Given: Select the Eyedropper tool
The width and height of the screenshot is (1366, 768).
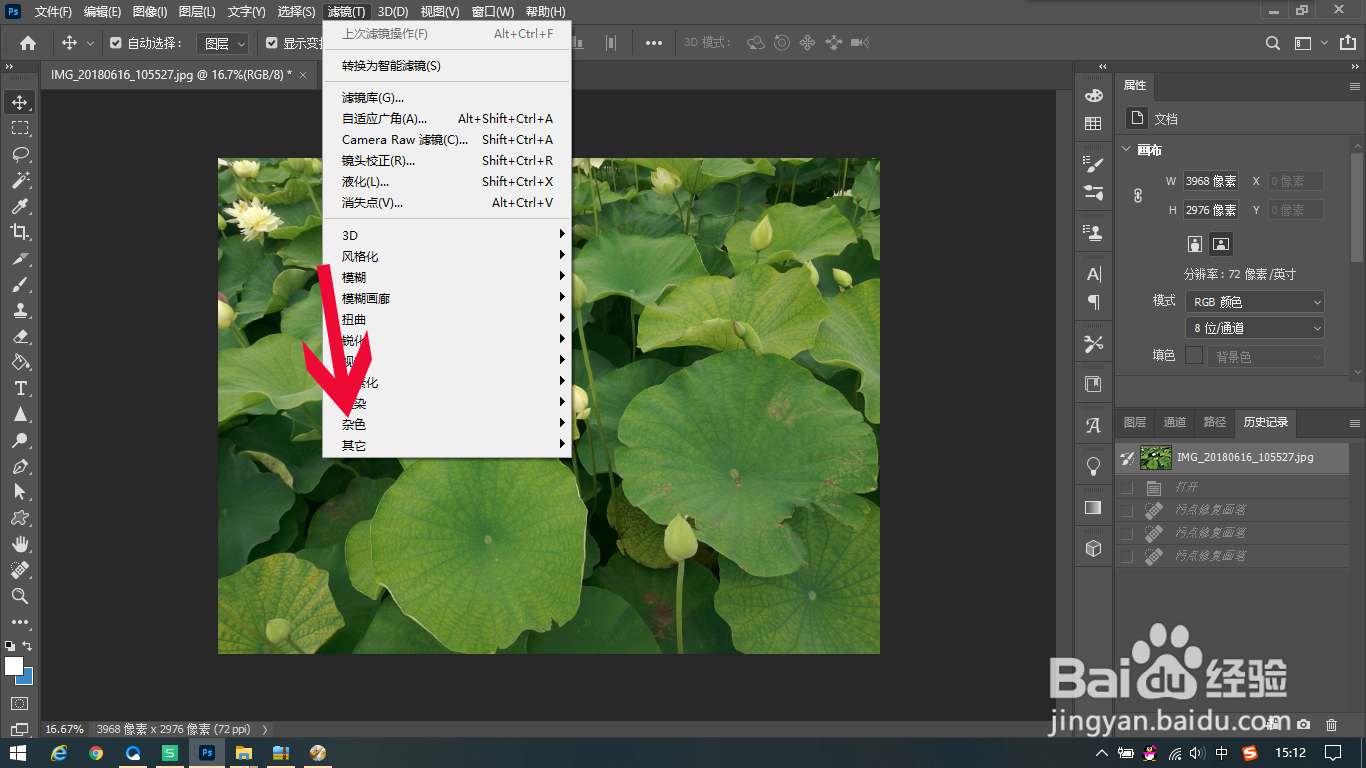Looking at the screenshot, I should coord(19,206).
